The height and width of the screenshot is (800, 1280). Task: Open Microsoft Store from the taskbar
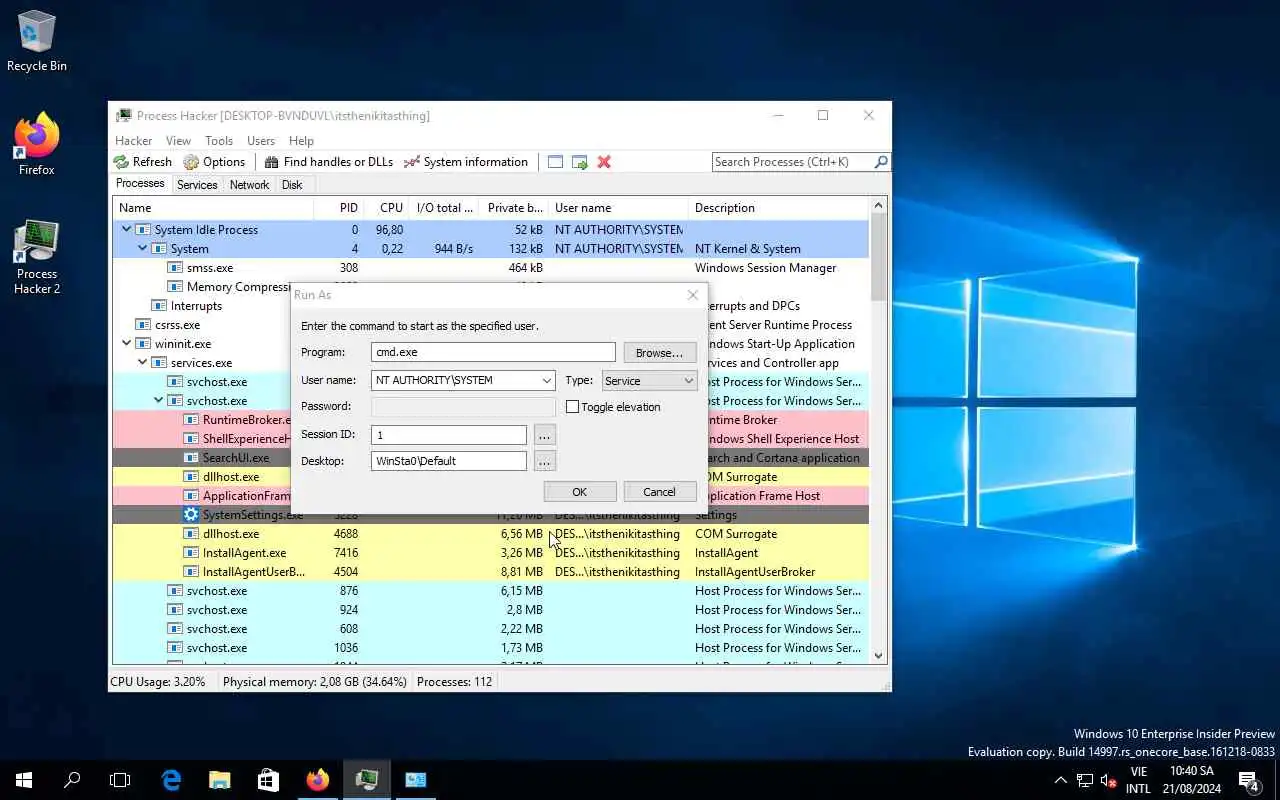pos(268,780)
